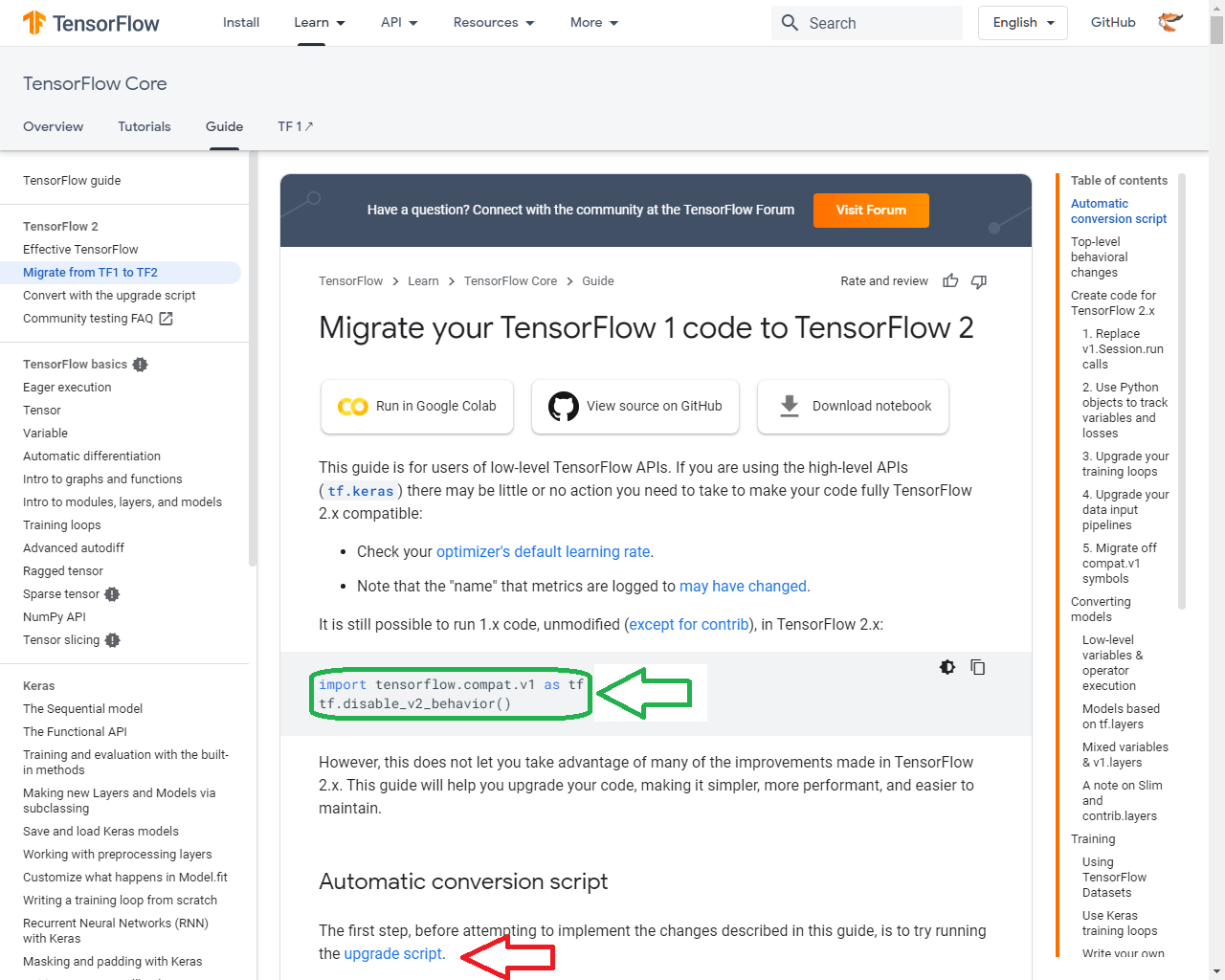This screenshot has height=980, width=1225.
Task: Toggle dark code theme icon
Action: (x=947, y=667)
